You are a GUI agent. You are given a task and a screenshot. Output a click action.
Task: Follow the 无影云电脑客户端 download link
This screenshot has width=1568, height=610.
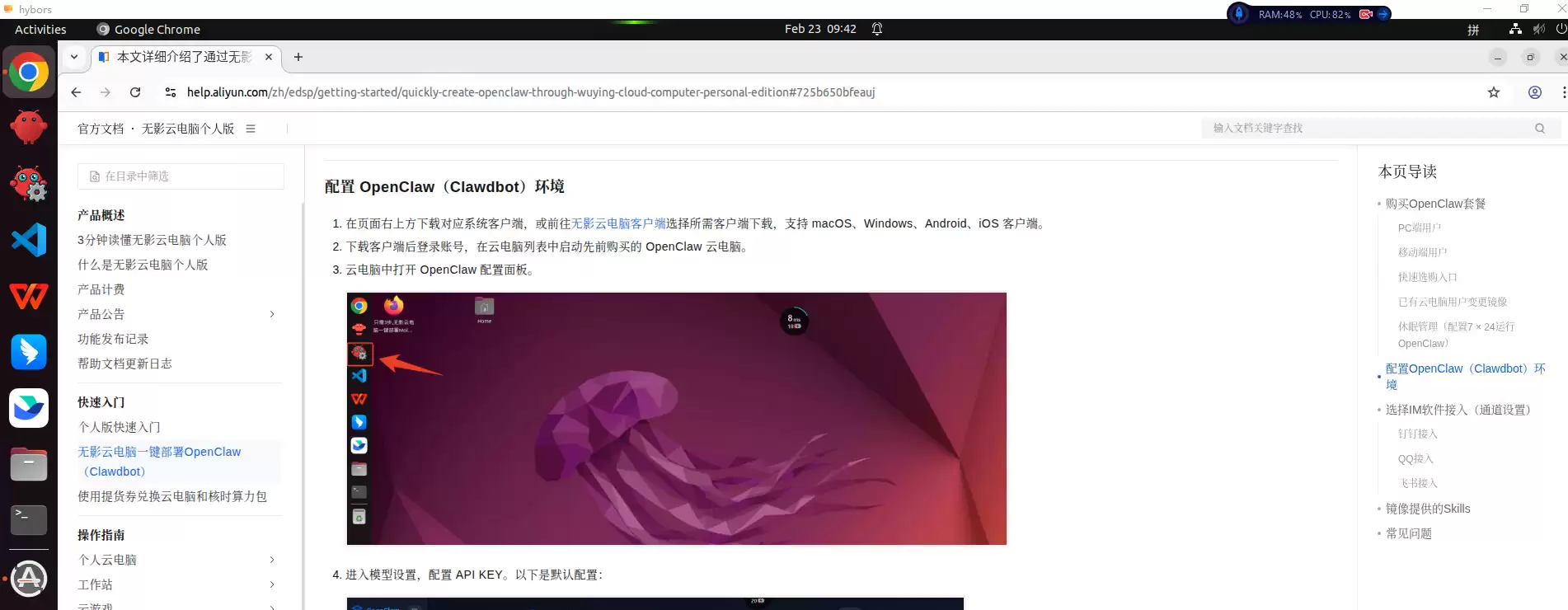(618, 223)
